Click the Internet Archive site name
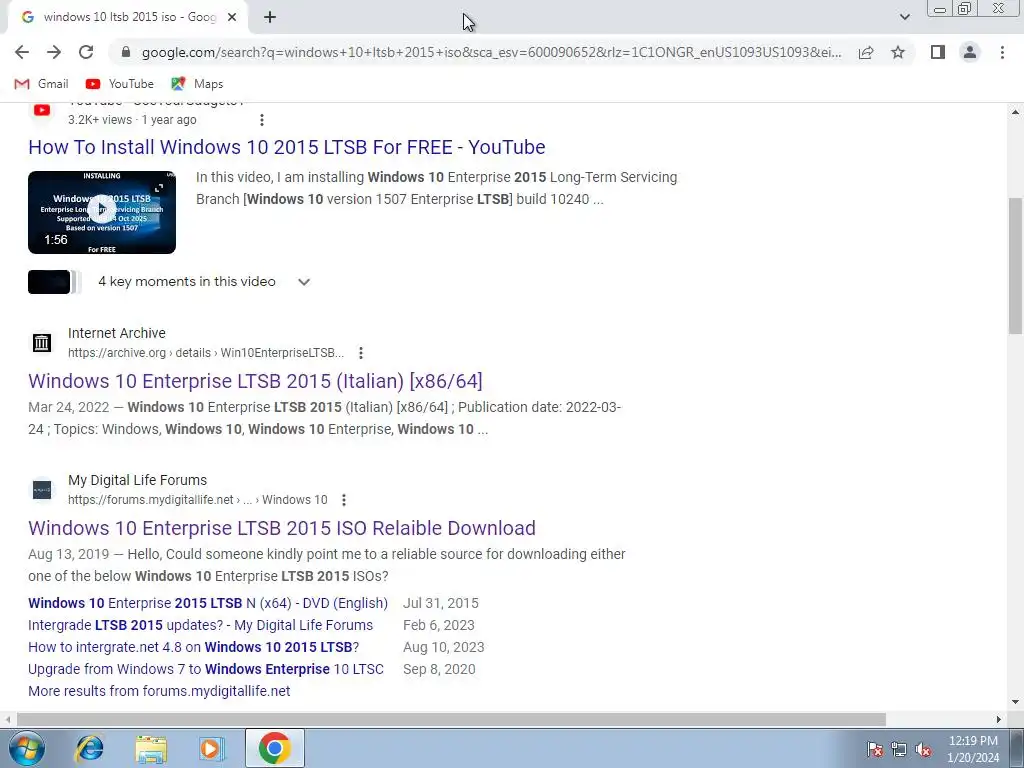1024x768 pixels. [117, 333]
